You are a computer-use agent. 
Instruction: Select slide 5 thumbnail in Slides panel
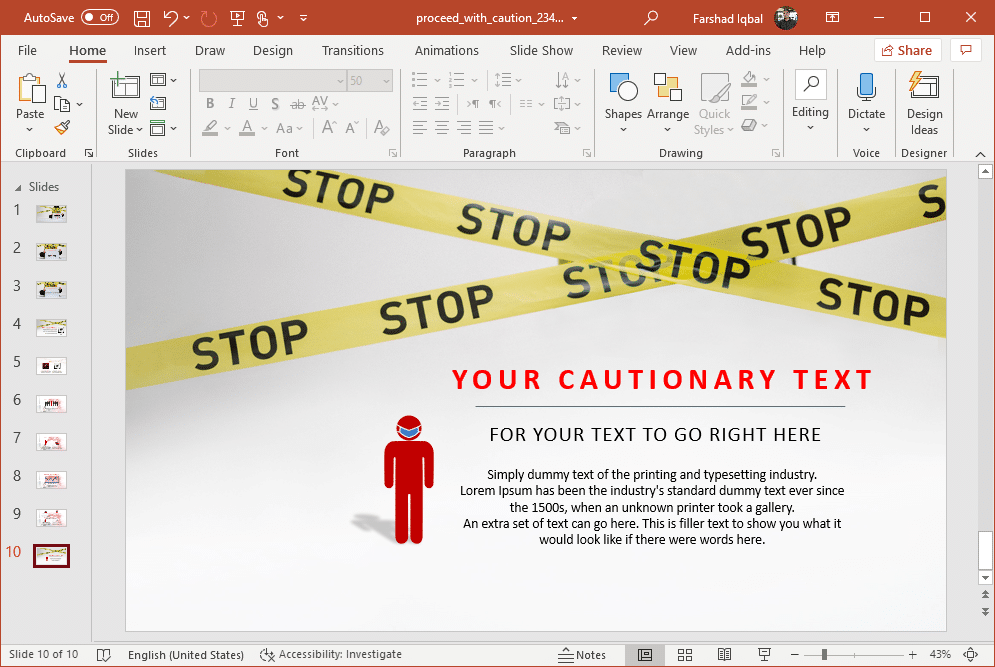click(51, 366)
